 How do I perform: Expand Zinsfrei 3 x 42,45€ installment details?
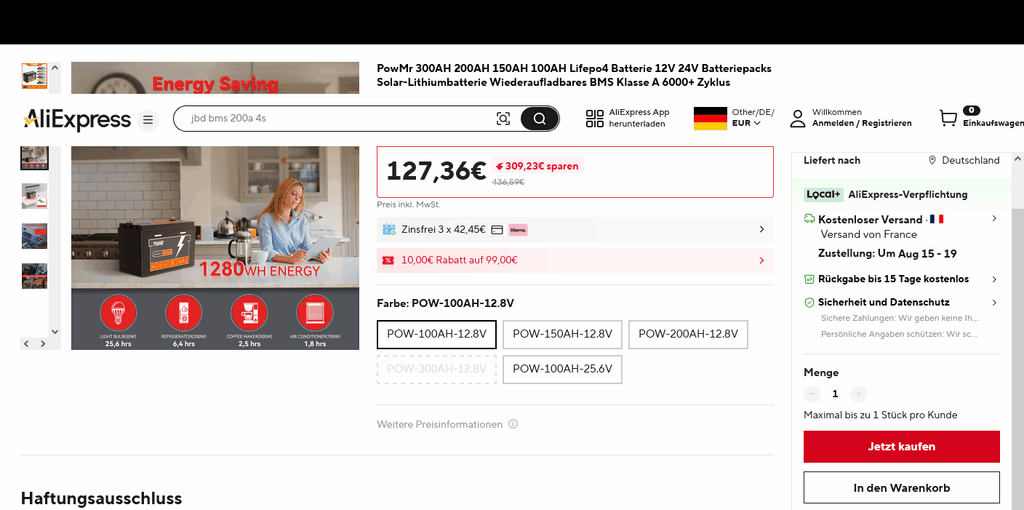[575, 229]
